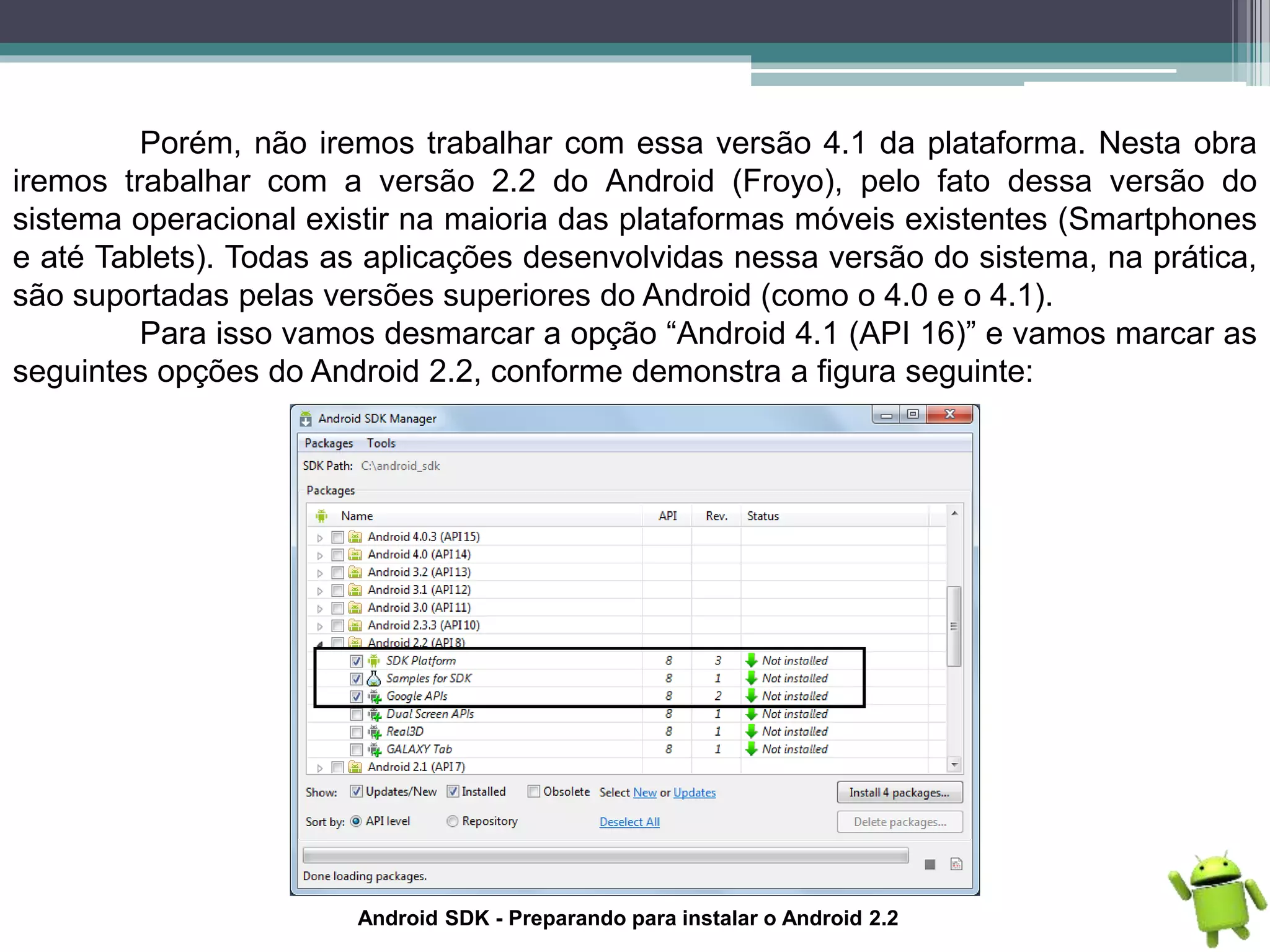This screenshot has height=952, width=1270.
Task: Expand the Android 3.0 (API 11) node
Action: [320, 609]
